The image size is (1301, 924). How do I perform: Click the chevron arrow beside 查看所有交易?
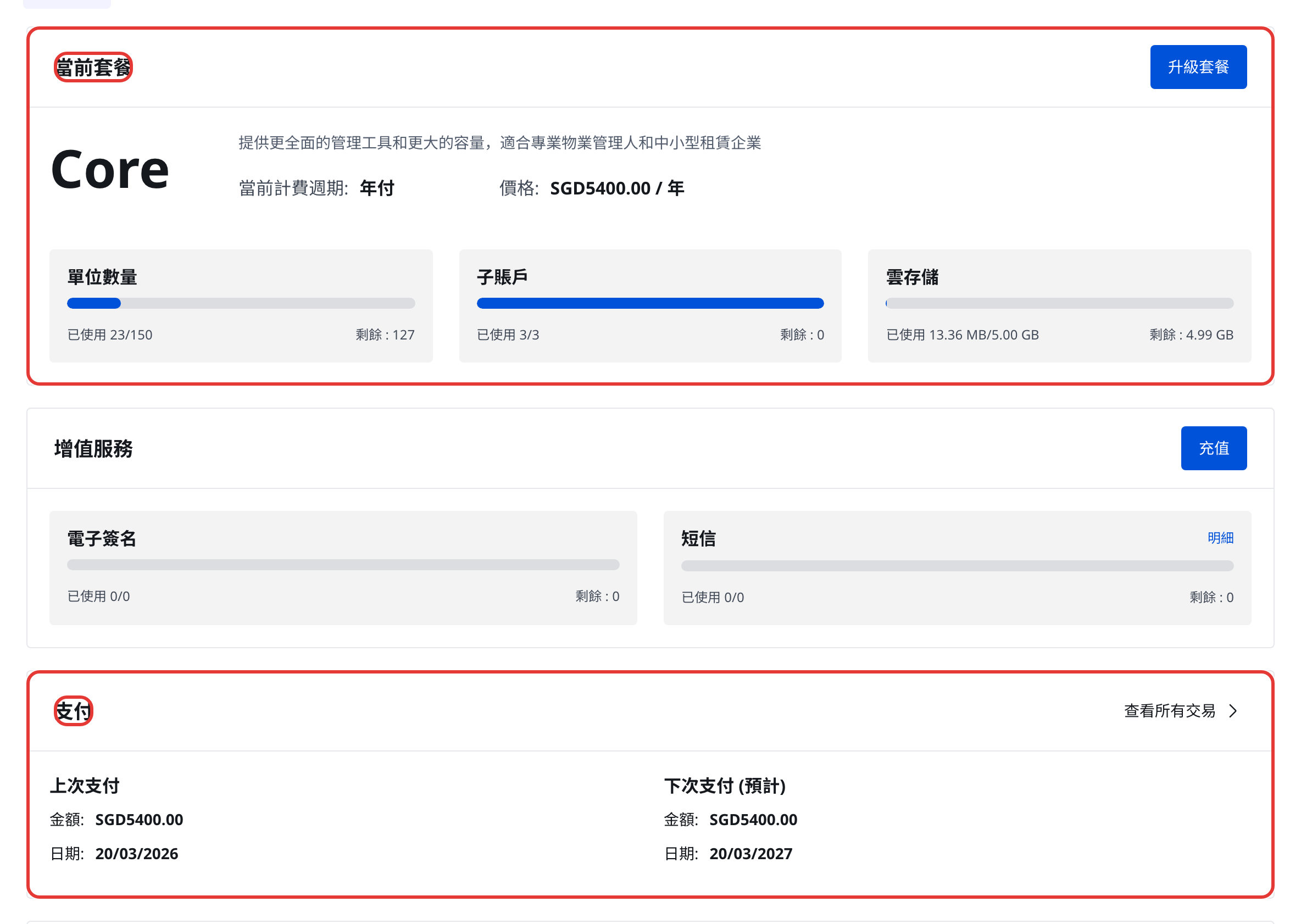coord(1233,711)
